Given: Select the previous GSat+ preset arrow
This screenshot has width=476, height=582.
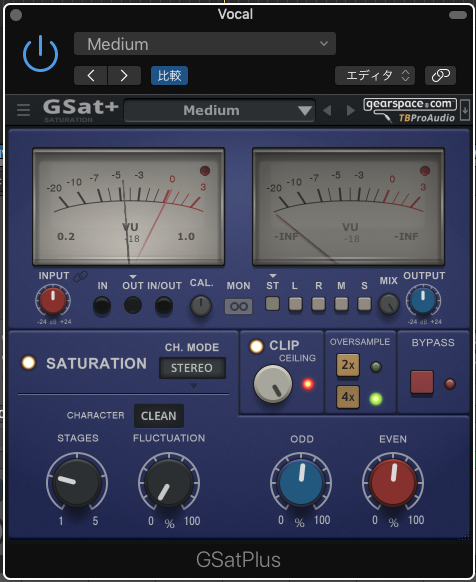Looking at the screenshot, I should point(327,111).
